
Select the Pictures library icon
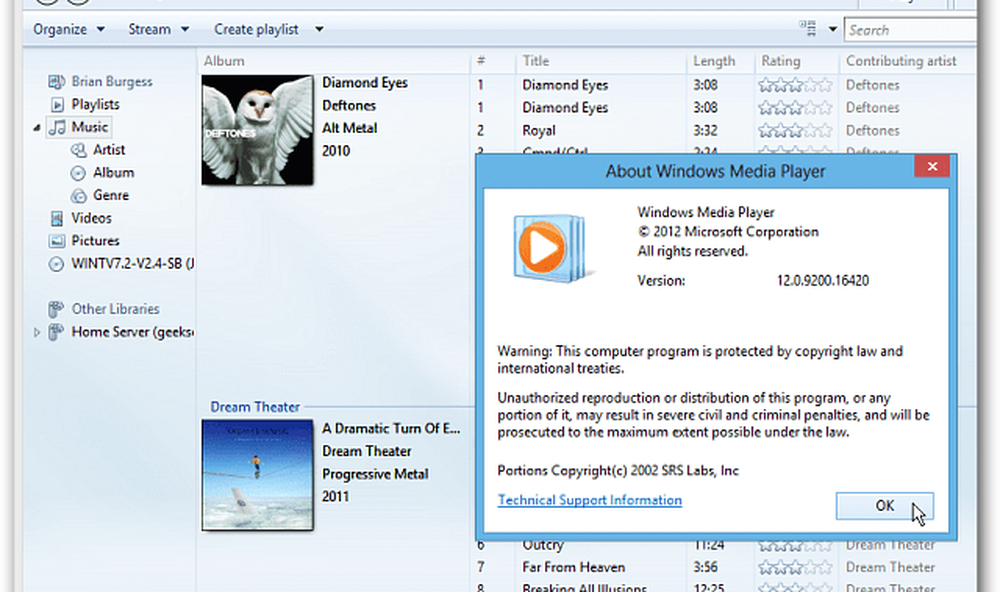pos(56,241)
